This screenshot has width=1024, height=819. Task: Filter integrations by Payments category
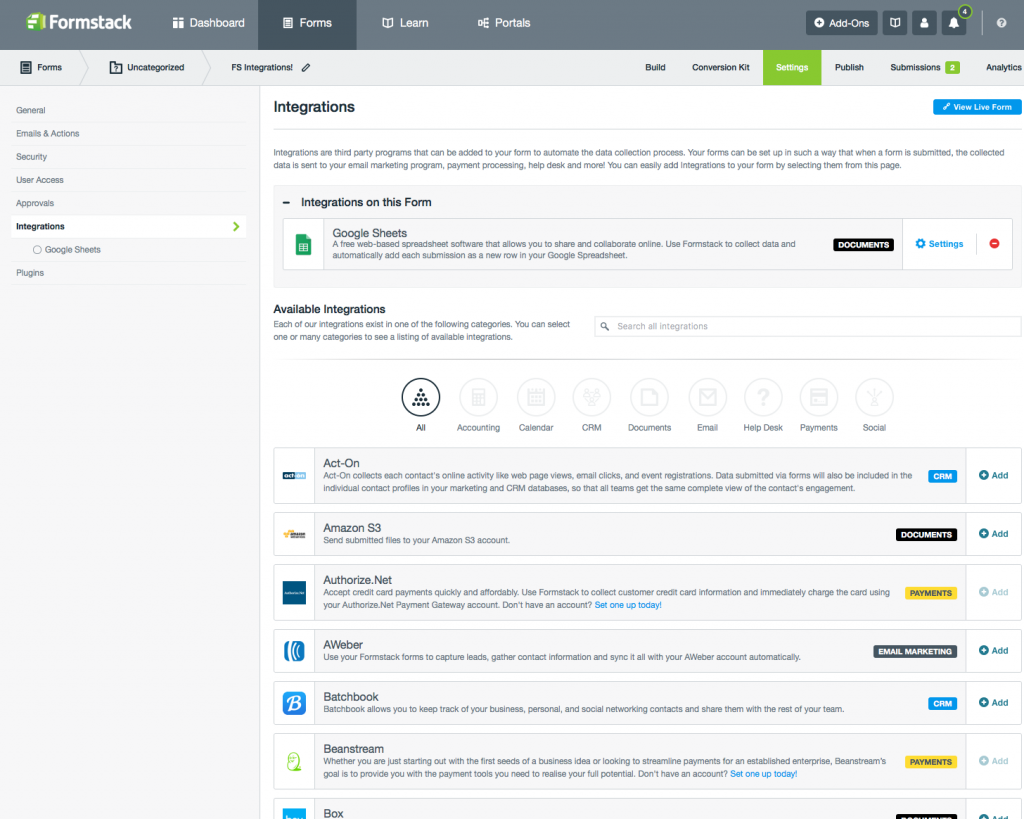(x=818, y=397)
